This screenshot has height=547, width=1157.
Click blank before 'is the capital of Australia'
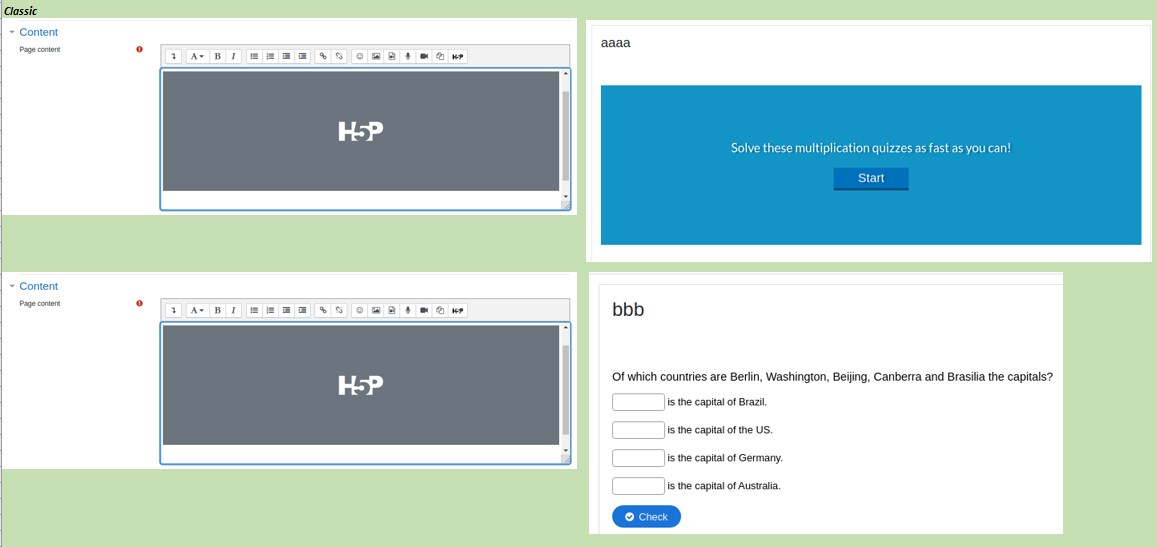[x=638, y=486]
